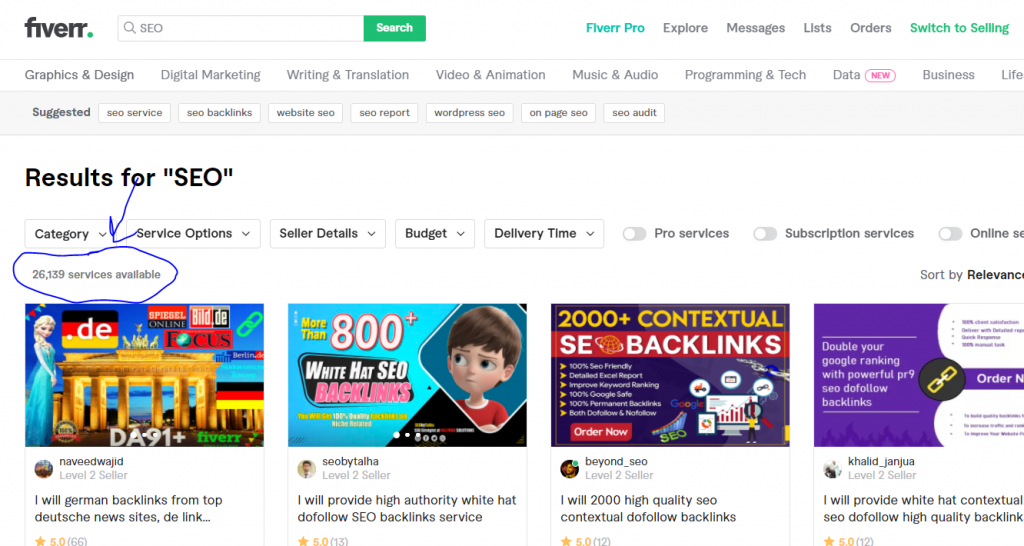1024x546 pixels.
Task: Go to Writing & Translation category
Action: tap(347, 74)
